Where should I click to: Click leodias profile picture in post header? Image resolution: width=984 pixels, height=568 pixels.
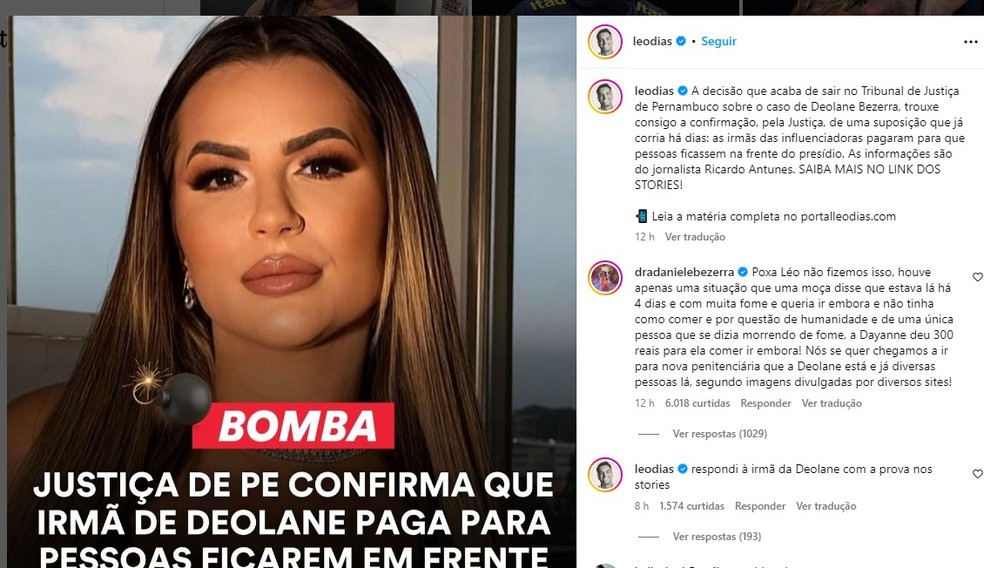click(605, 41)
